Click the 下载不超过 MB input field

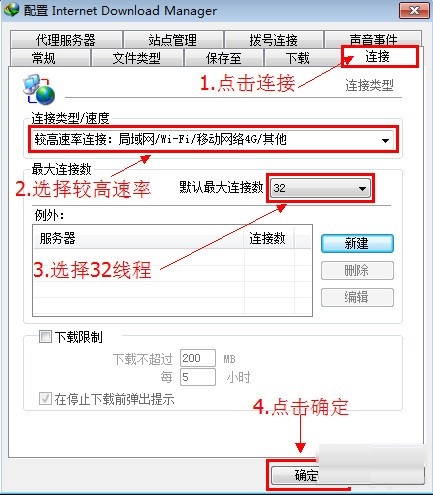[x=198, y=358]
